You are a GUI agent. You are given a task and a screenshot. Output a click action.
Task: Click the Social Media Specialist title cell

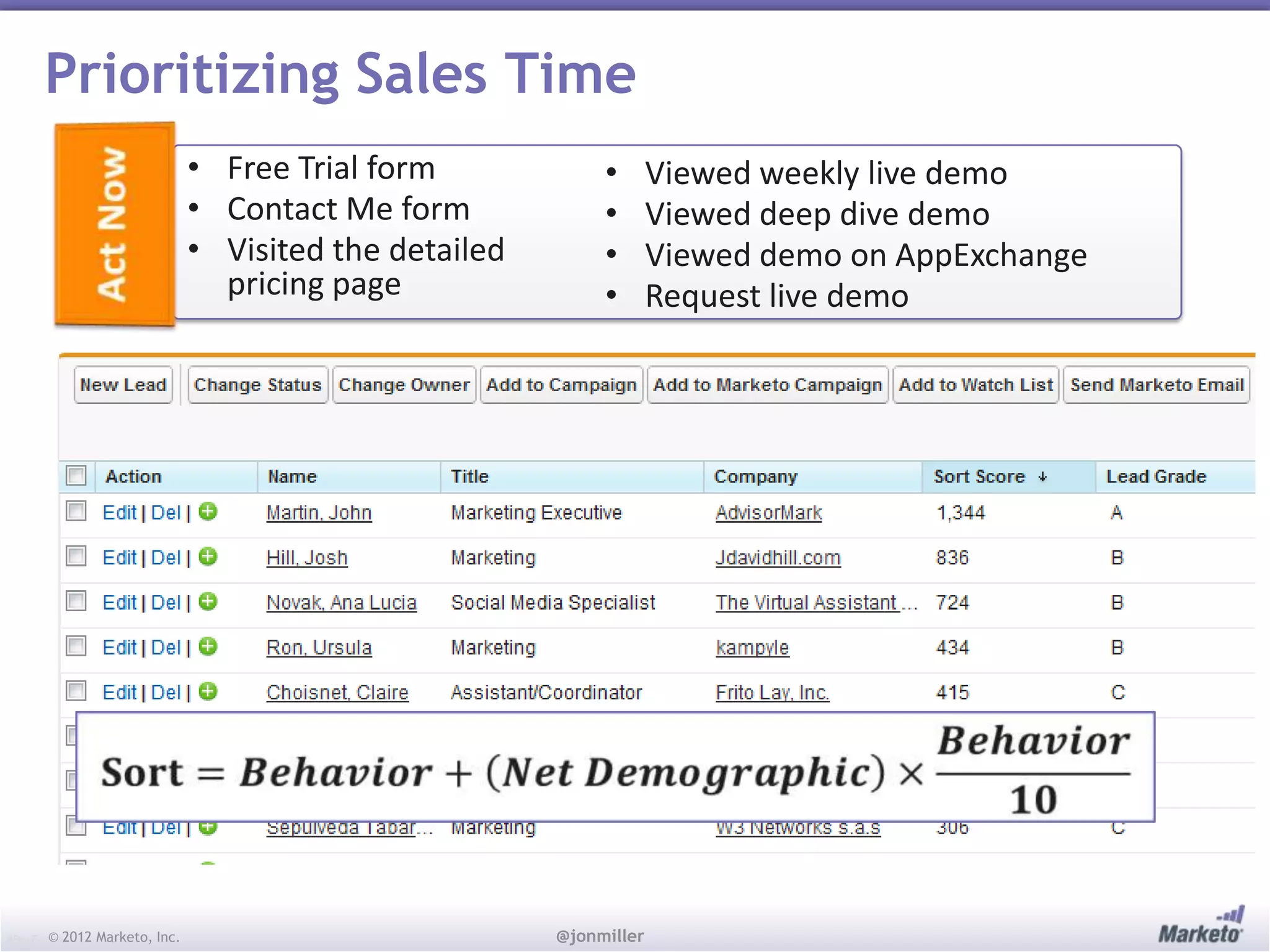[553, 603]
